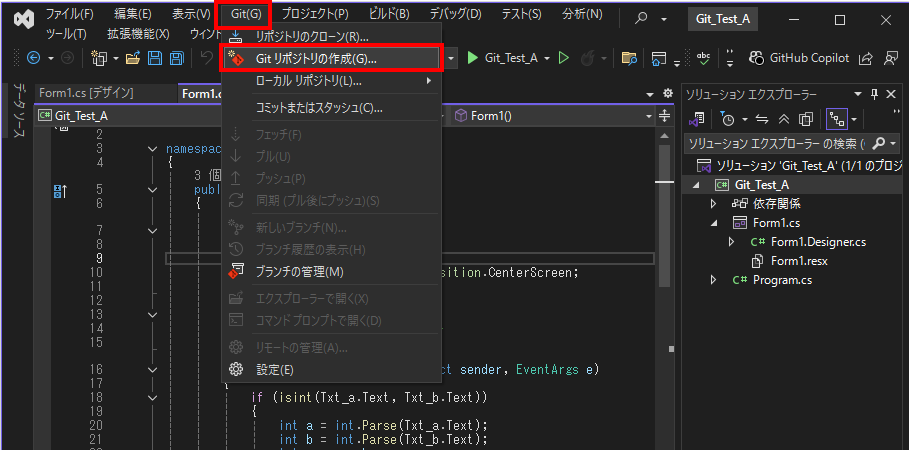The height and width of the screenshot is (450, 909).
Task: Click the browser window home icon in toolbar
Action: (x=659, y=58)
